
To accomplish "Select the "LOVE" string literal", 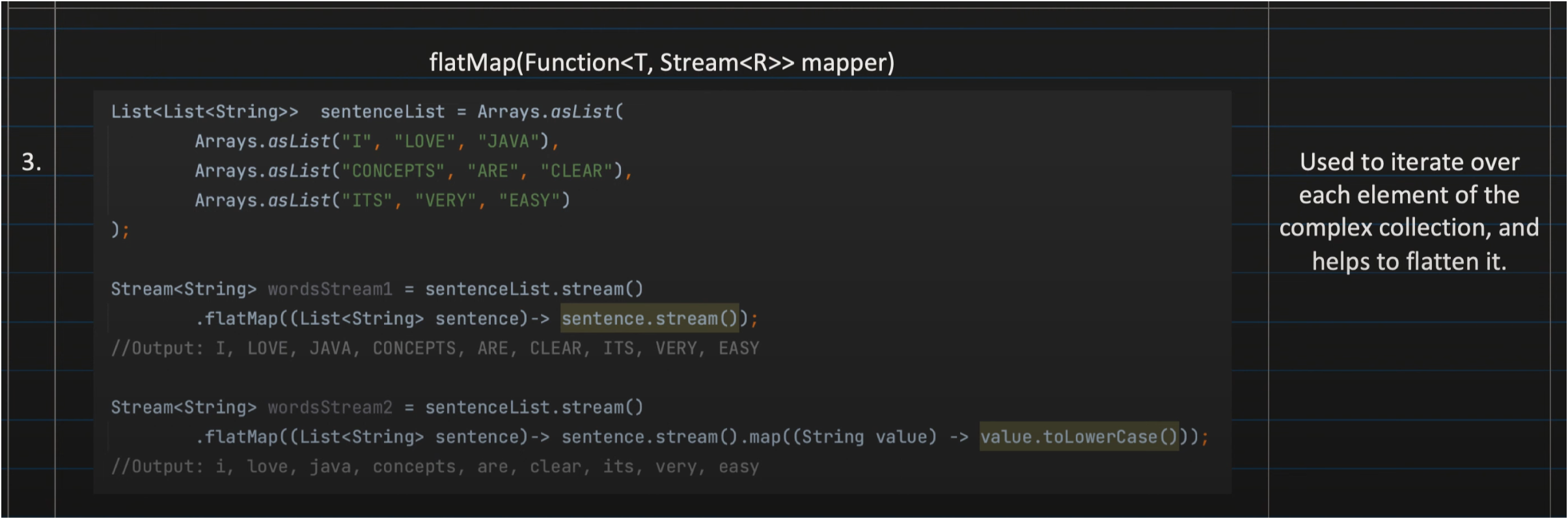I will [x=424, y=141].
